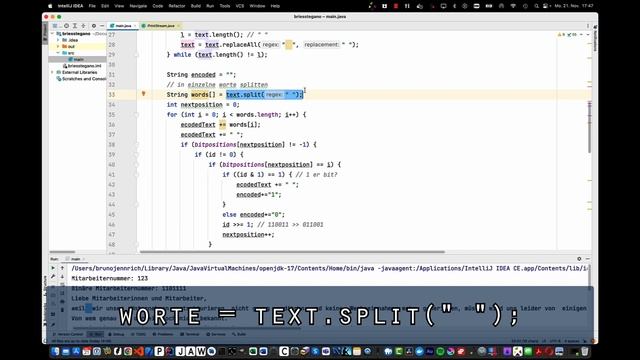Click the wrench icon in Run toolbar
Image resolution: width=640 pixels, height=360 pixels.
[x=53, y=277]
